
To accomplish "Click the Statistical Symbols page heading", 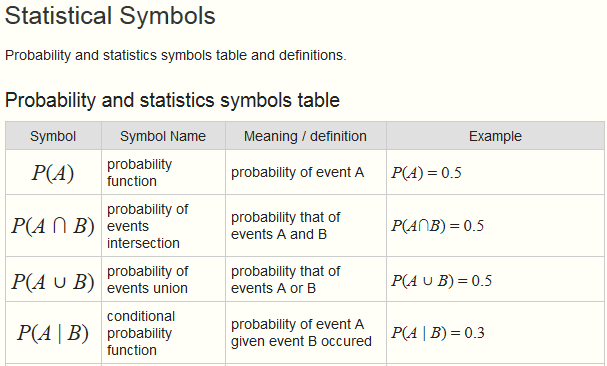I will pyautogui.click(x=110, y=16).
